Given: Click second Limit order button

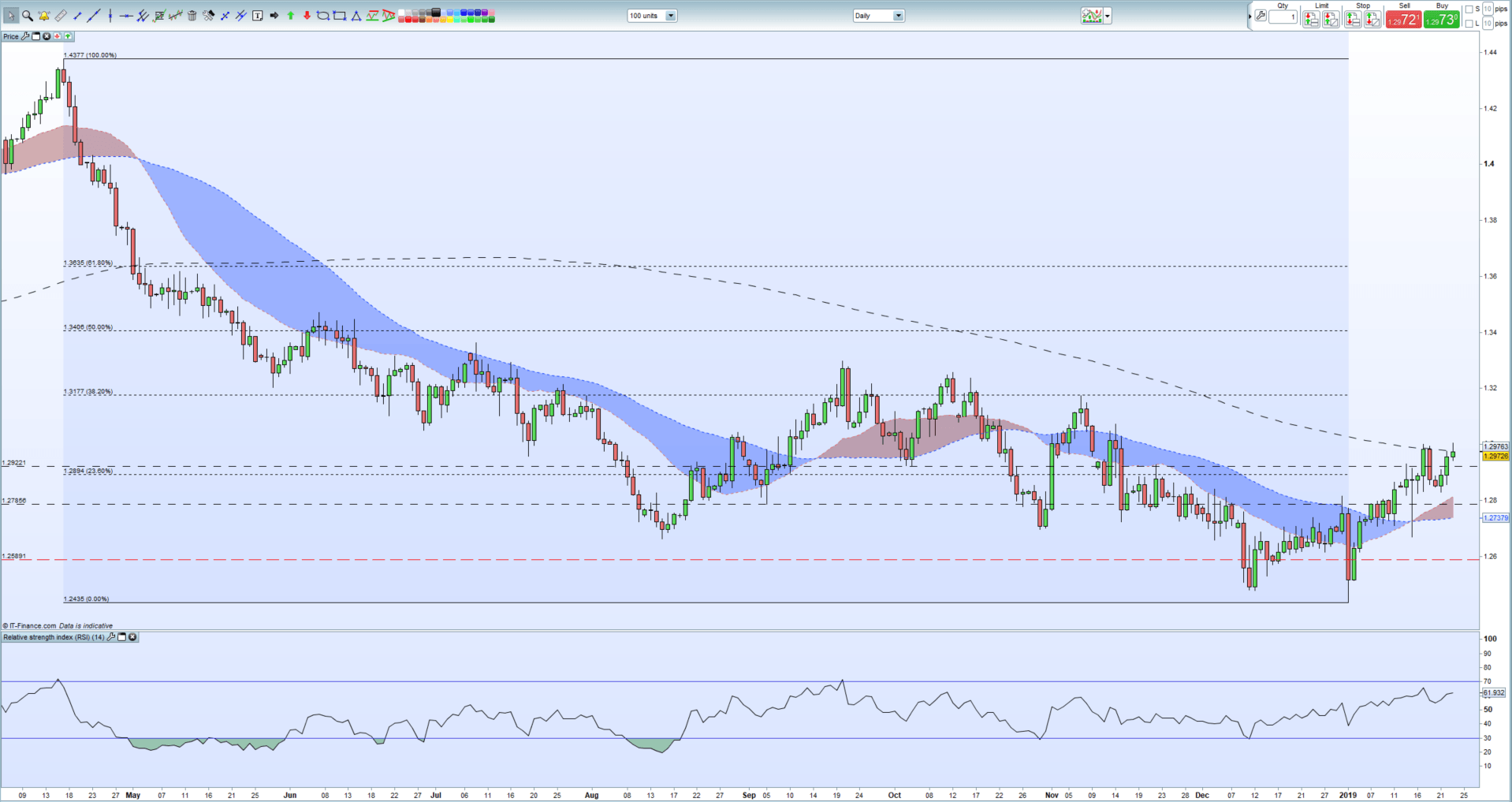Looking at the screenshot, I should click(1331, 19).
